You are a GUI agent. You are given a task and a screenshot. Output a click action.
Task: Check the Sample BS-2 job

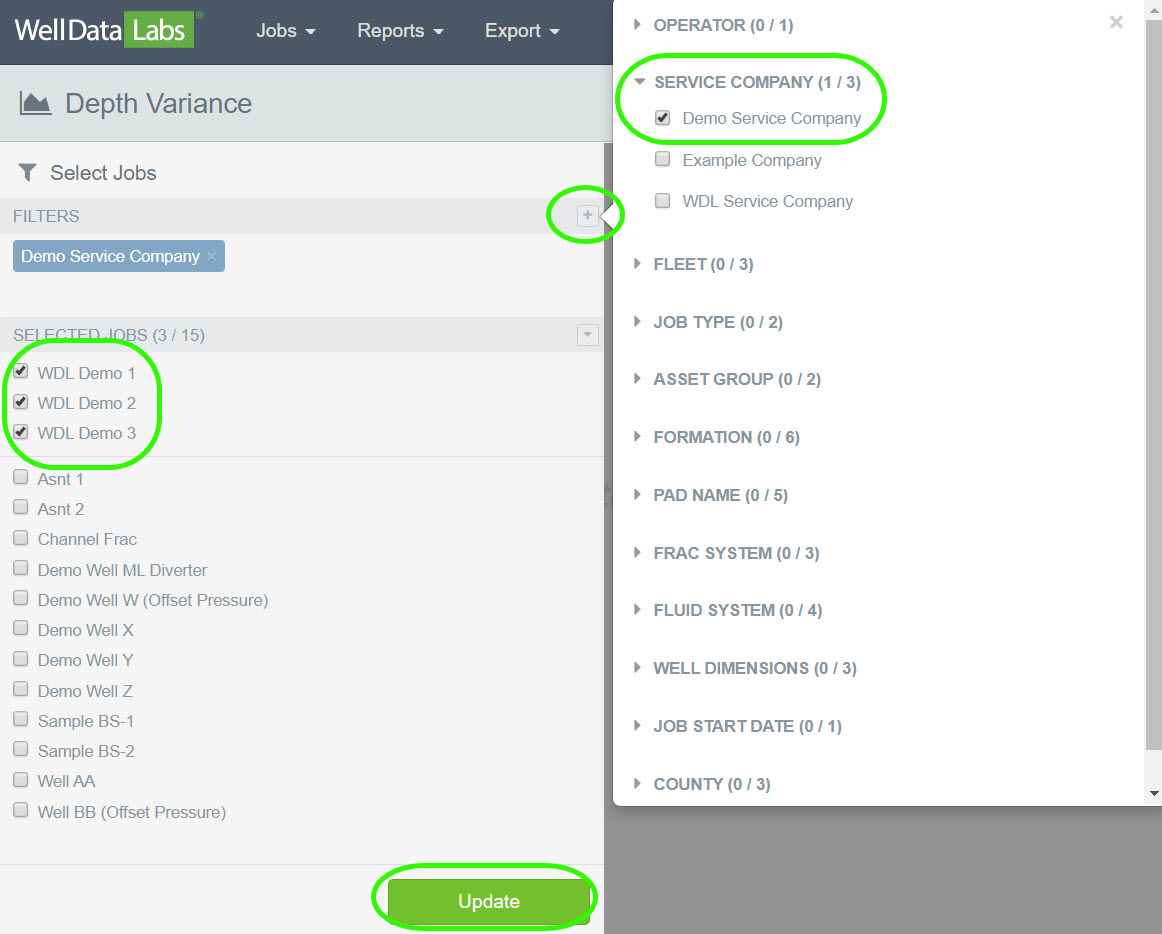coord(21,749)
